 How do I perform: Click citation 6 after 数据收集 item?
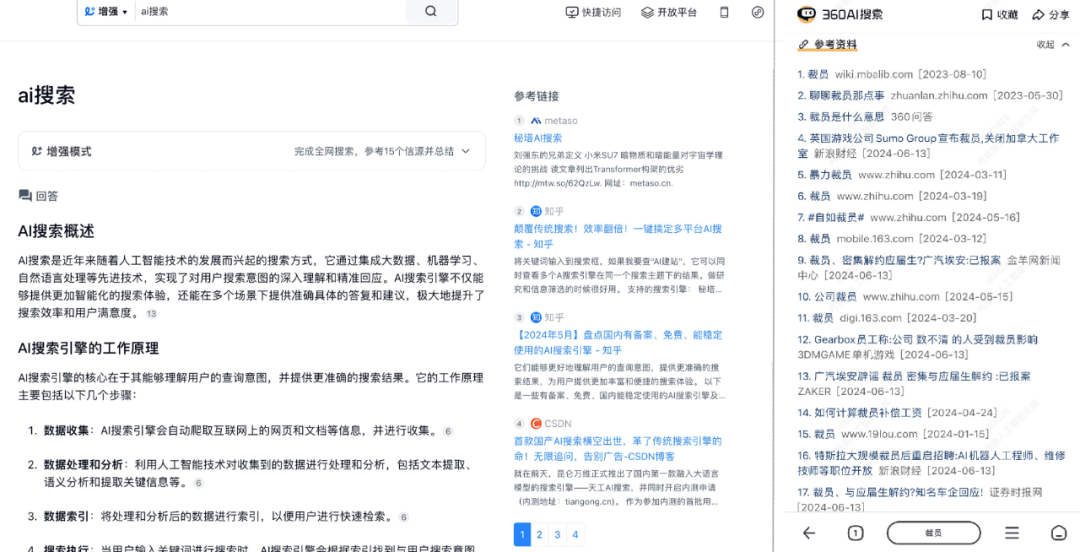448,431
